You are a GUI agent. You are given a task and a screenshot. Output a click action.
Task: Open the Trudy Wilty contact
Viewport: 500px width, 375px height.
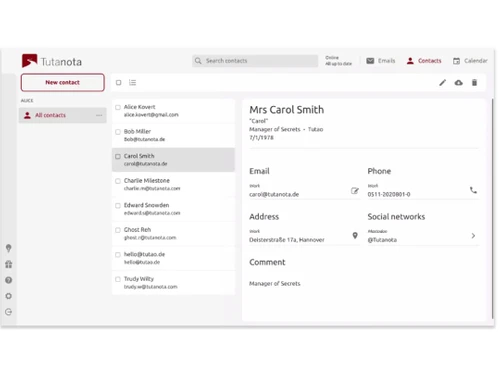tap(173, 283)
